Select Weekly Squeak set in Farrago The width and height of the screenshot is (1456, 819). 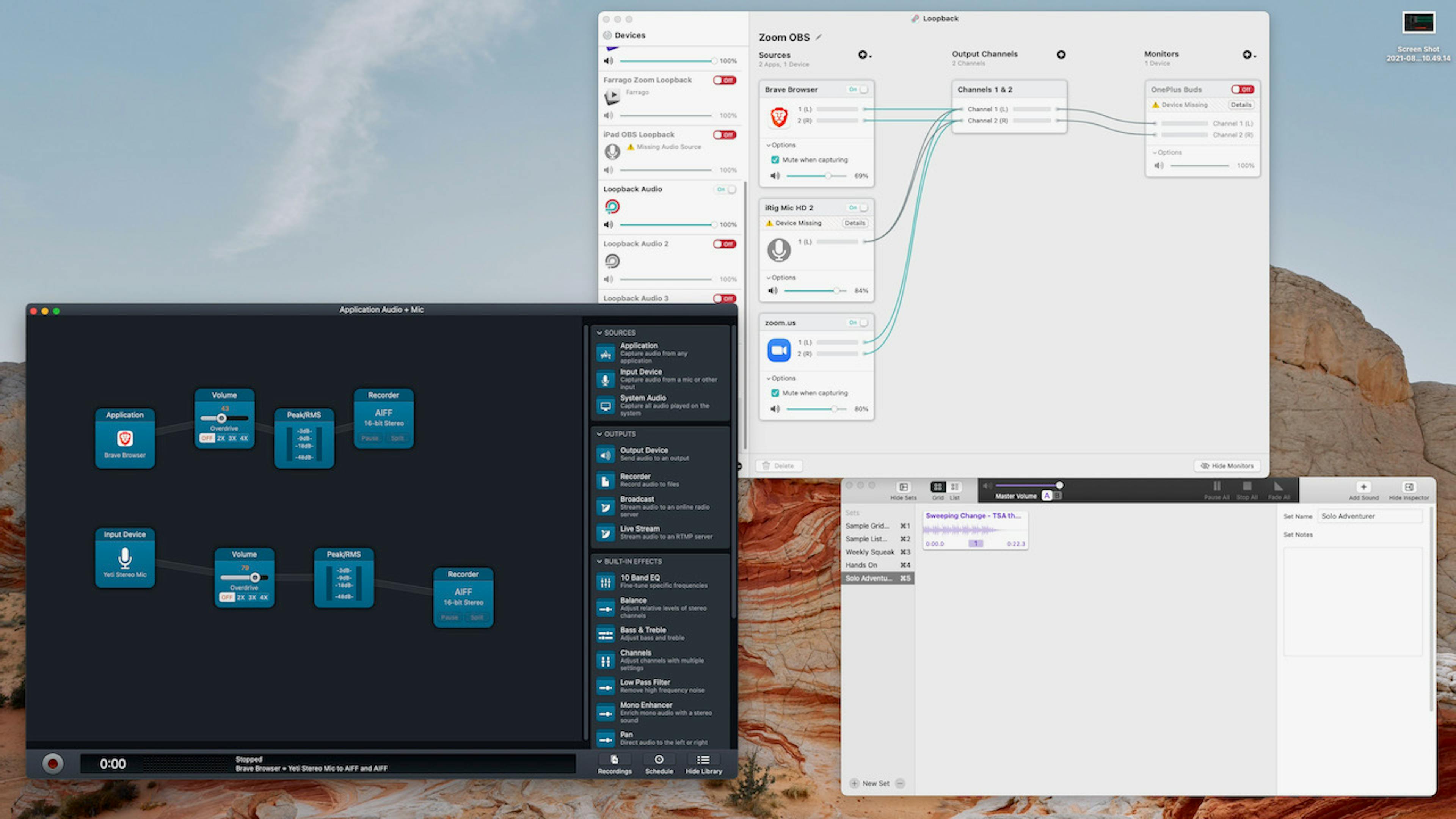(x=877, y=552)
